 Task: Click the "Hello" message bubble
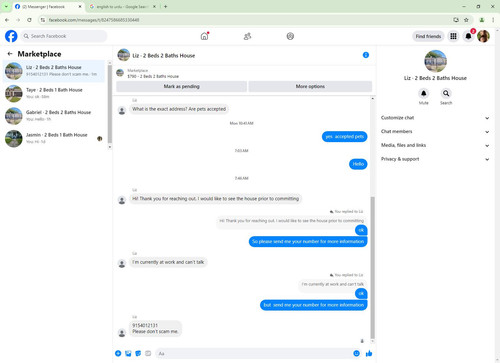[x=358, y=164]
